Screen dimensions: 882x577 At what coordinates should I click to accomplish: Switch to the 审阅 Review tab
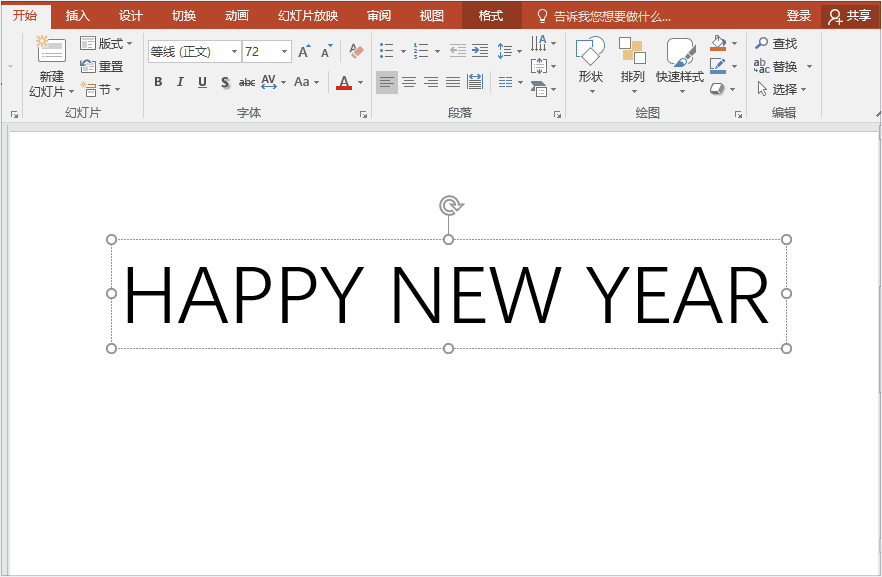click(379, 16)
